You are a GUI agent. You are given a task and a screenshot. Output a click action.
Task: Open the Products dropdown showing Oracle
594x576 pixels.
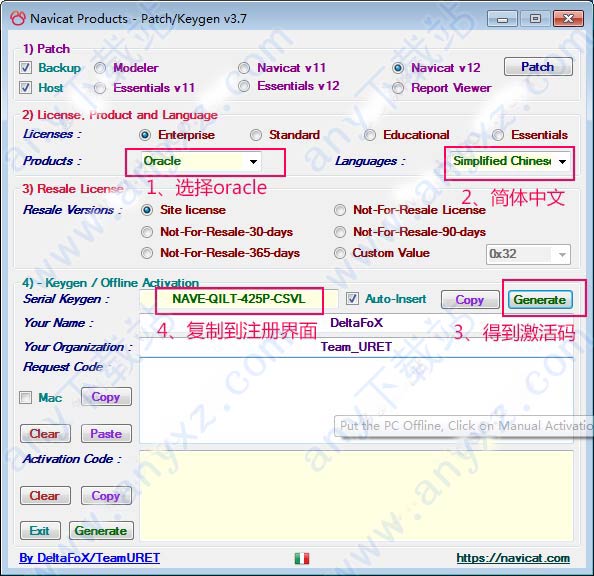coord(200,161)
